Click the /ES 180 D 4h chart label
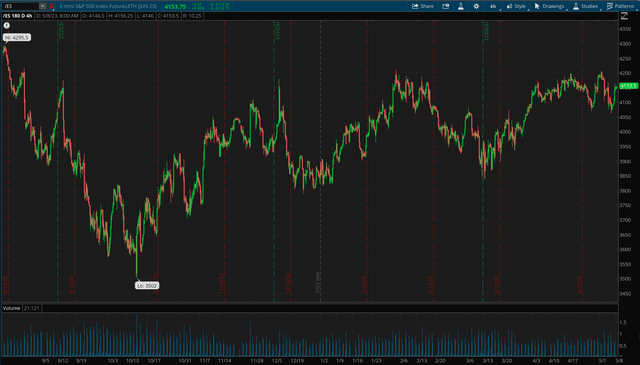This screenshot has width=640, height=365. pyautogui.click(x=18, y=16)
